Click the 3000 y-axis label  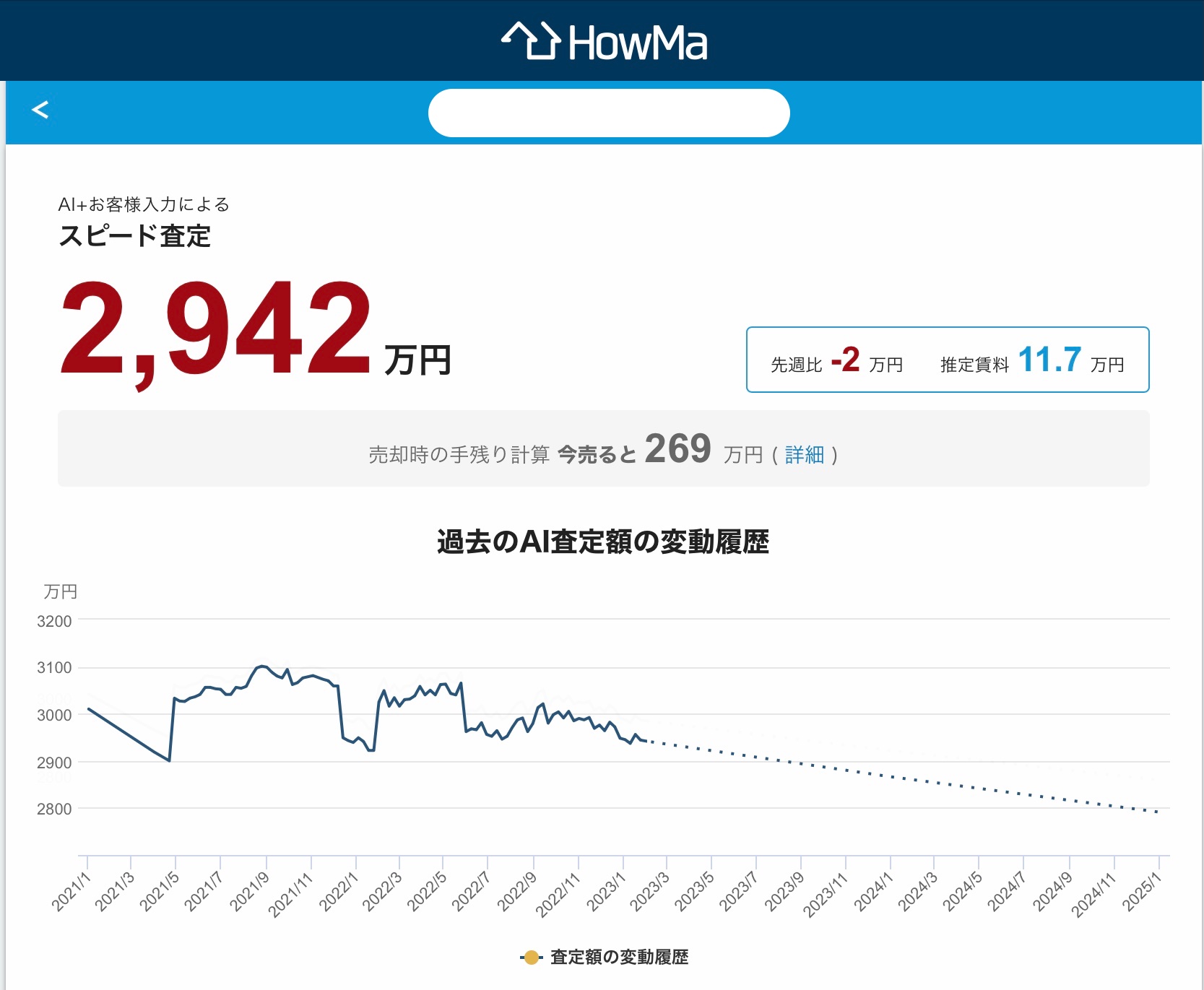(x=54, y=715)
